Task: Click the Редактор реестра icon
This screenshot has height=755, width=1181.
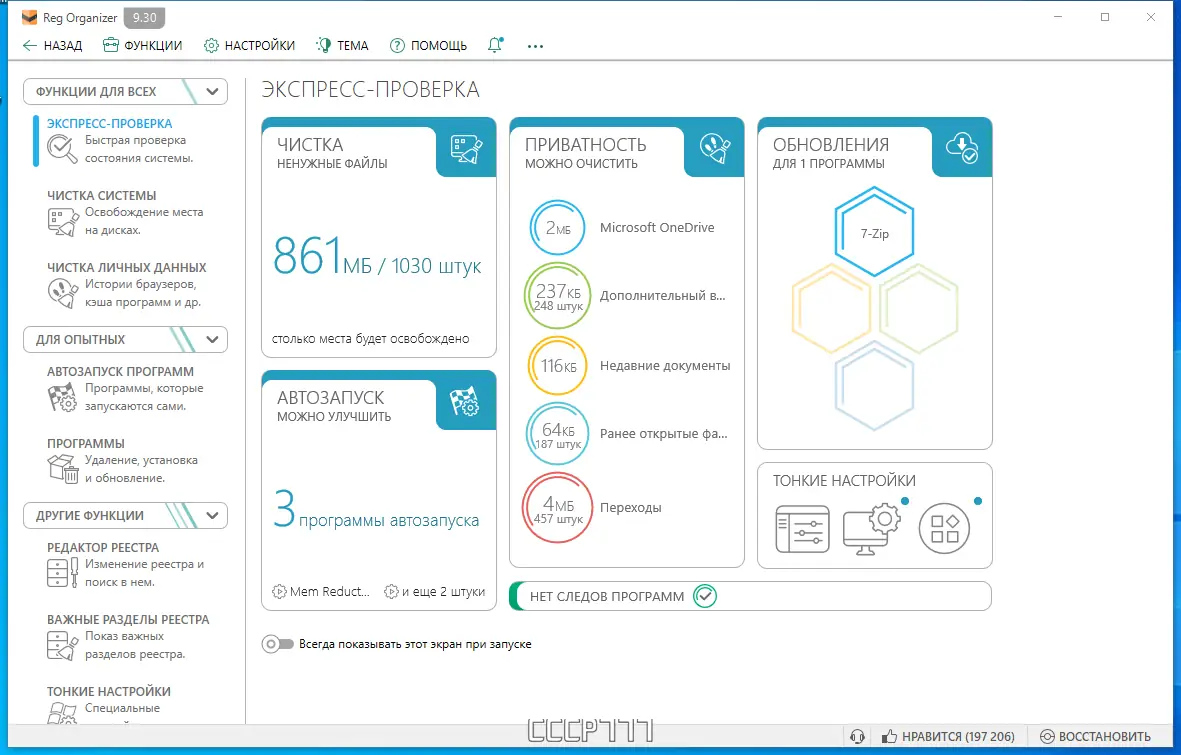Action: tap(63, 573)
